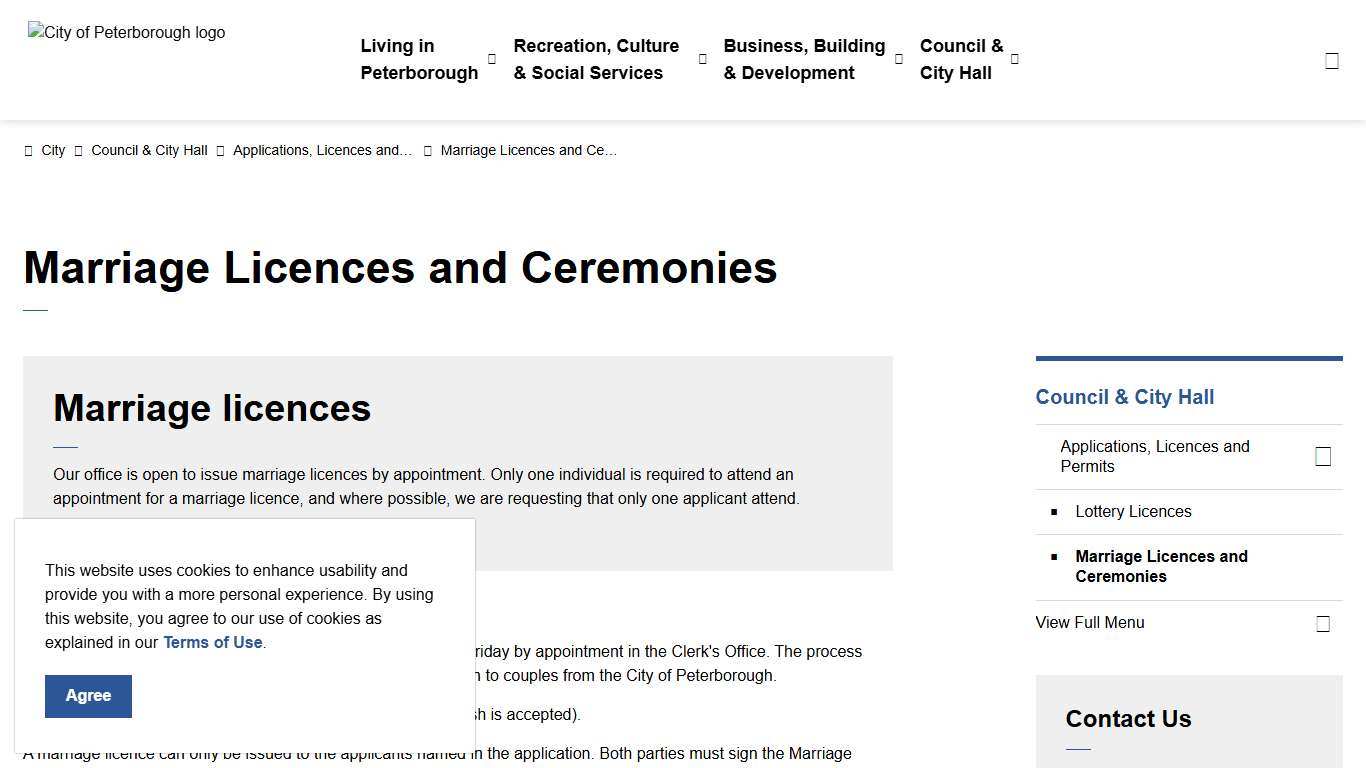Image resolution: width=1366 pixels, height=768 pixels.
Task: Click the Agree button for cookies
Action: pos(88,695)
